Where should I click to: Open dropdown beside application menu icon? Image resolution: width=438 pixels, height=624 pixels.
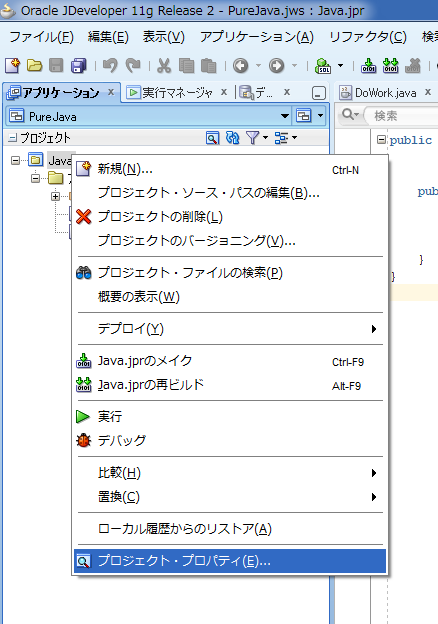pyautogui.click(x=321, y=116)
